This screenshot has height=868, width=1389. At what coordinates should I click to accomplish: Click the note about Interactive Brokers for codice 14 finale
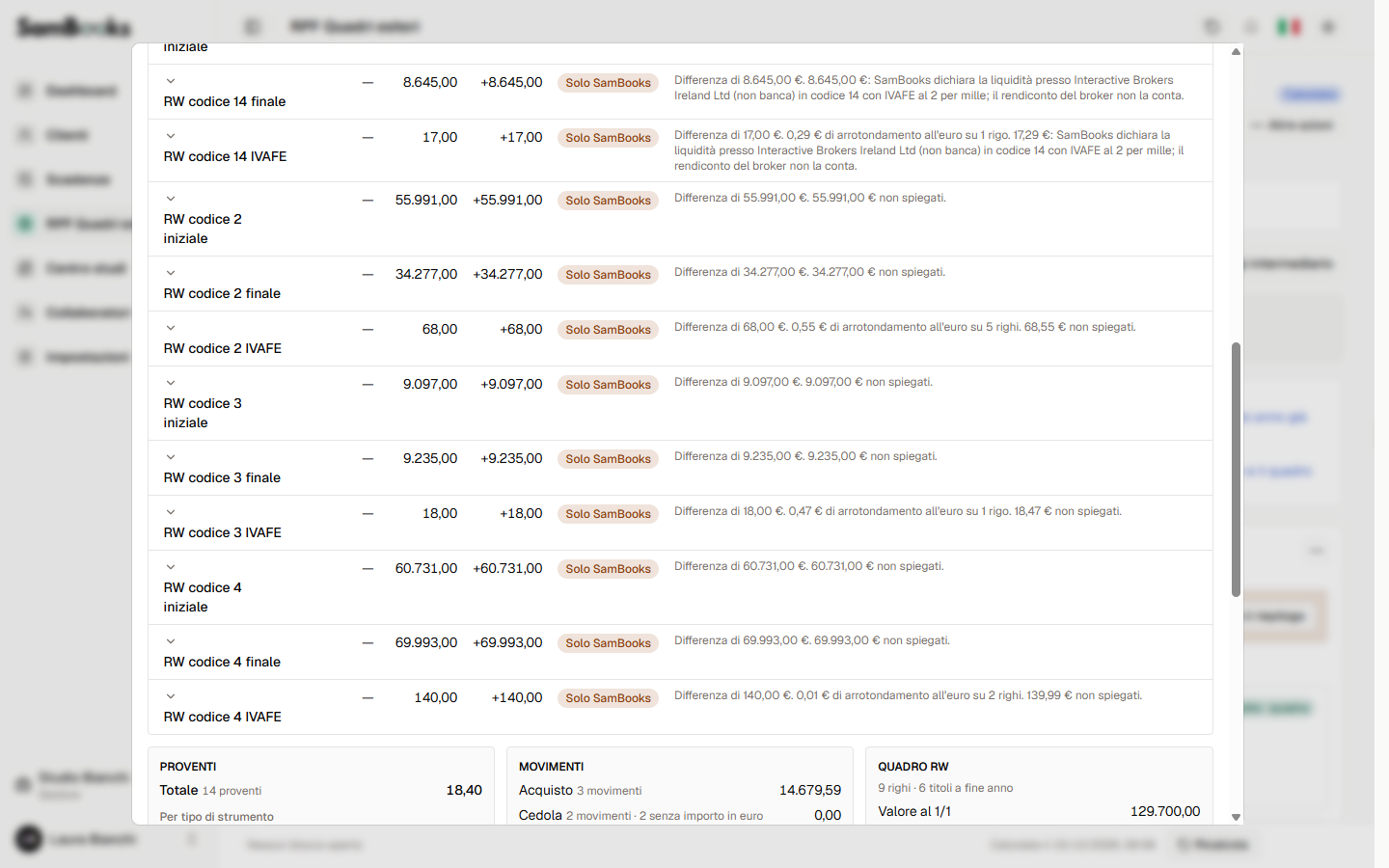[x=929, y=88]
